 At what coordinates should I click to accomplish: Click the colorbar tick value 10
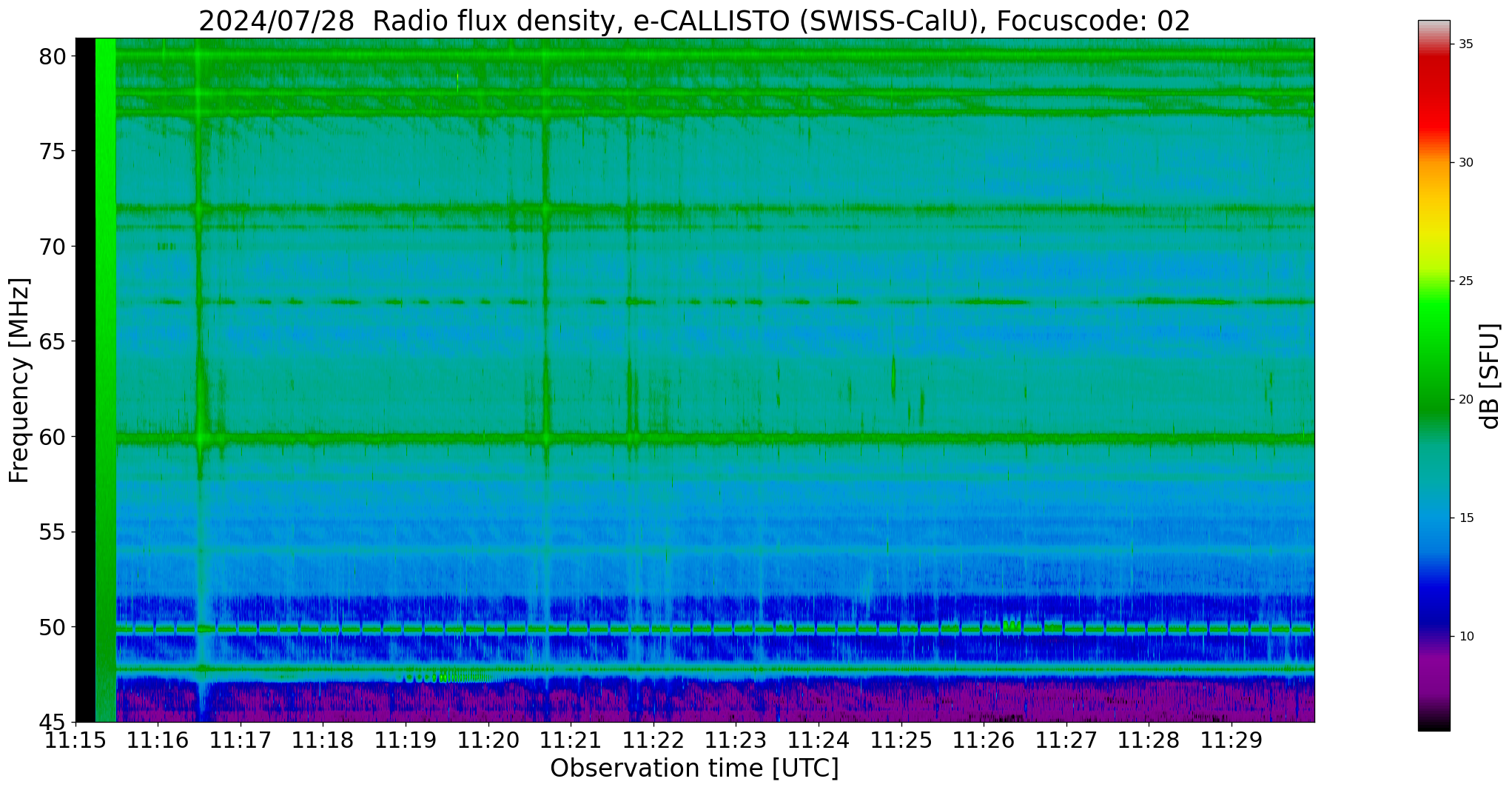coord(1465,637)
